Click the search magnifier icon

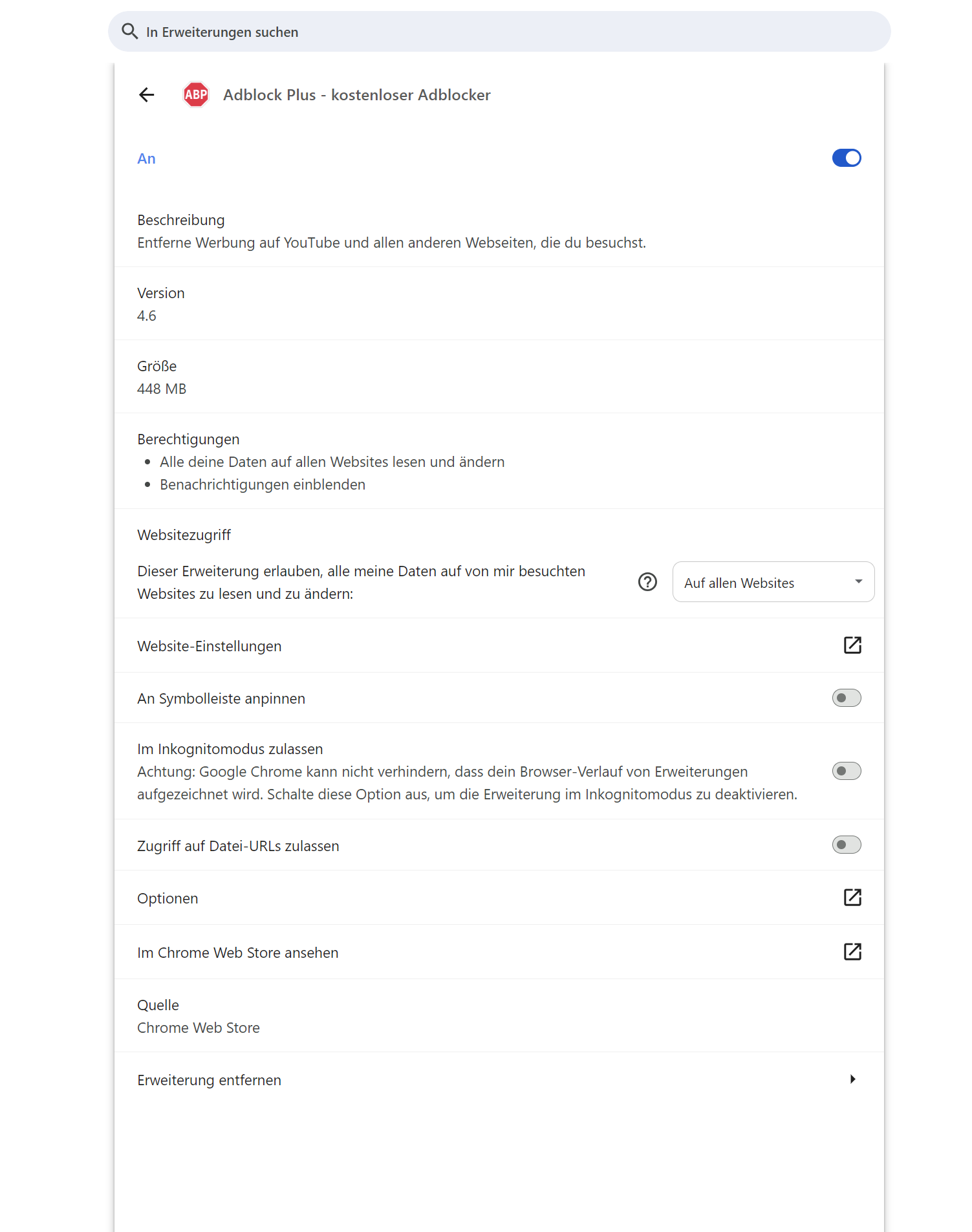(130, 32)
